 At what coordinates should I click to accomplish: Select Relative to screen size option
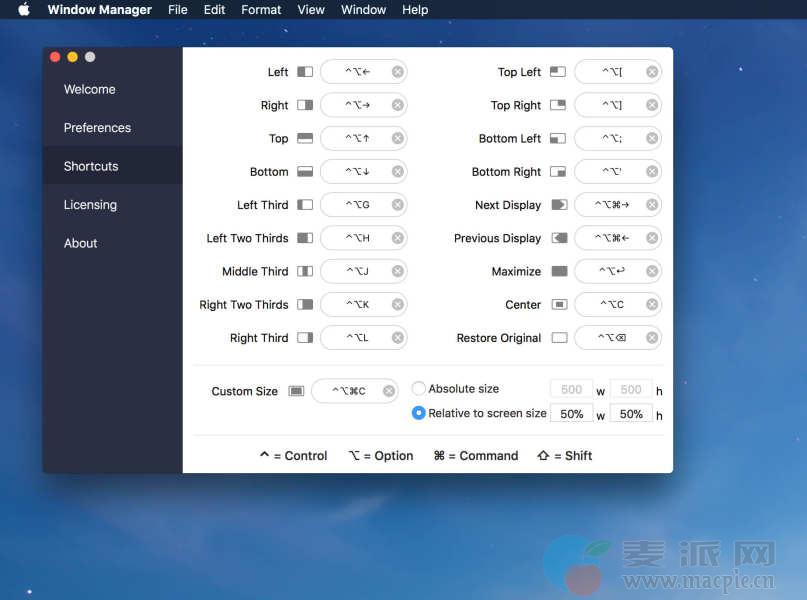click(419, 413)
